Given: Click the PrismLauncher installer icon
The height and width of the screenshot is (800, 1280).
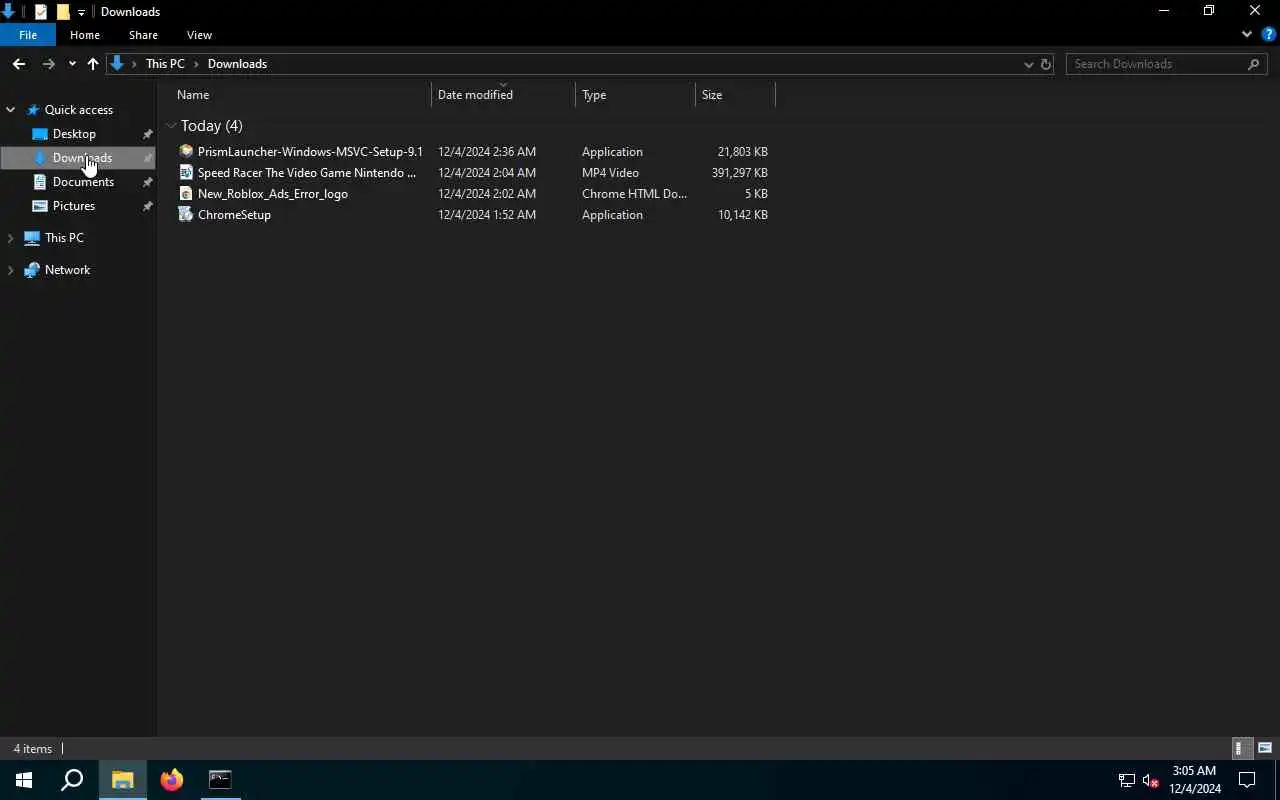Looking at the screenshot, I should pos(186,152).
